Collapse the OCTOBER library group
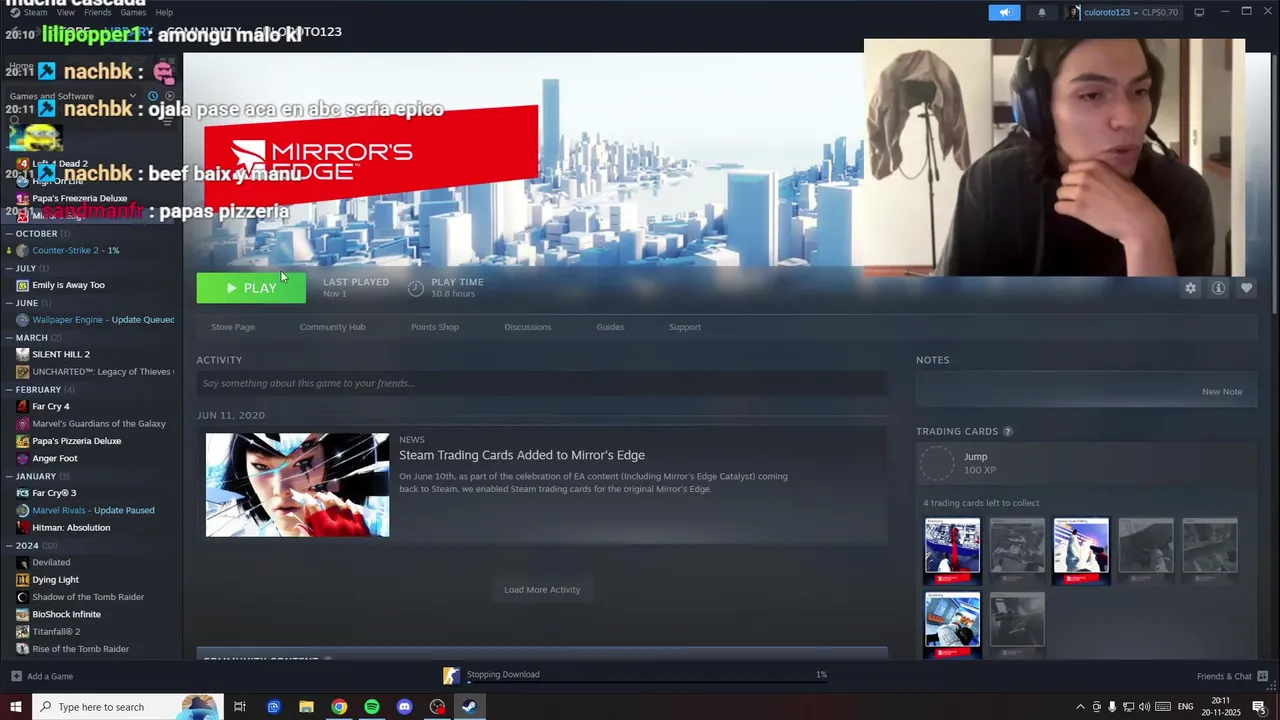Viewport: 1280px width, 720px height. click(x=9, y=233)
